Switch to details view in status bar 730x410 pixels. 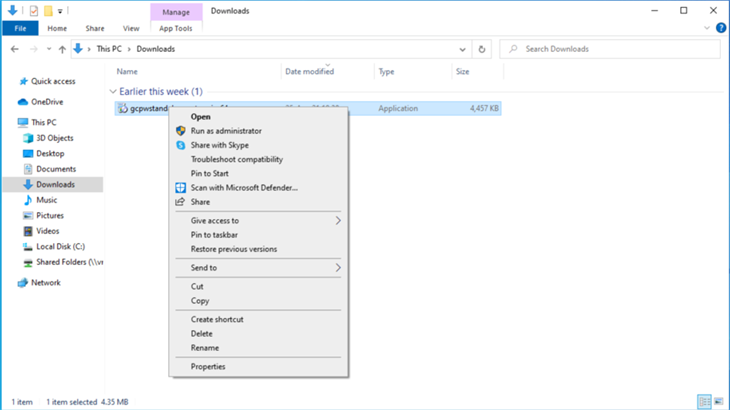(704, 402)
